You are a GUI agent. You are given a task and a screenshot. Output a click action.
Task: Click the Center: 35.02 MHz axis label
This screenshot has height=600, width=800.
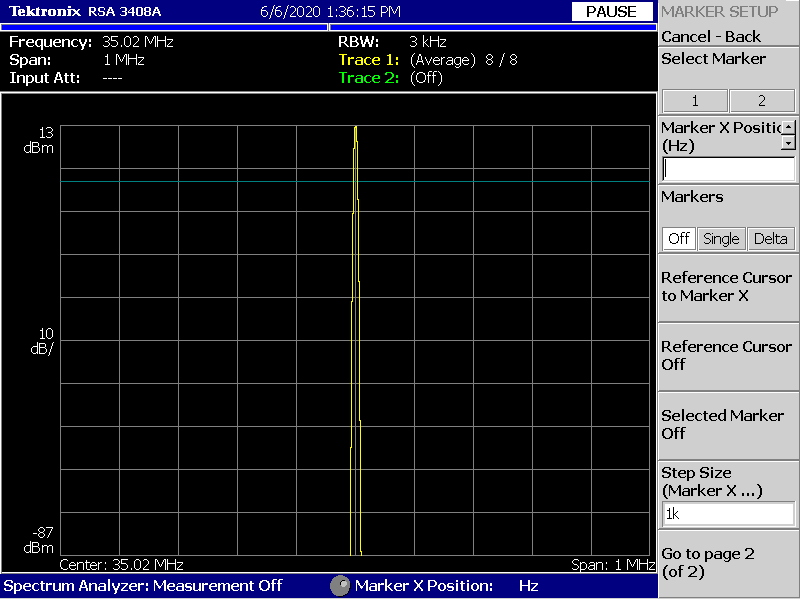click(x=121, y=565)
